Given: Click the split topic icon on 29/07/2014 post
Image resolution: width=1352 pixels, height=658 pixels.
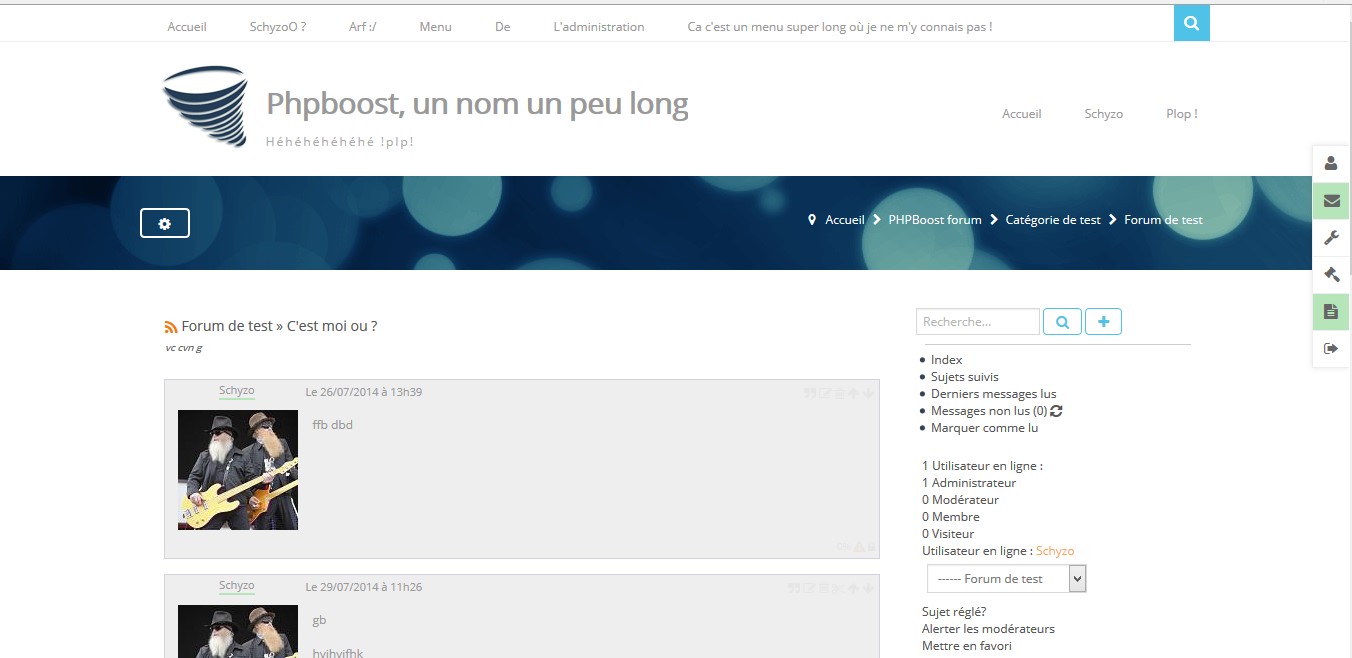Looking at the screenshot, I should (838, 588).
